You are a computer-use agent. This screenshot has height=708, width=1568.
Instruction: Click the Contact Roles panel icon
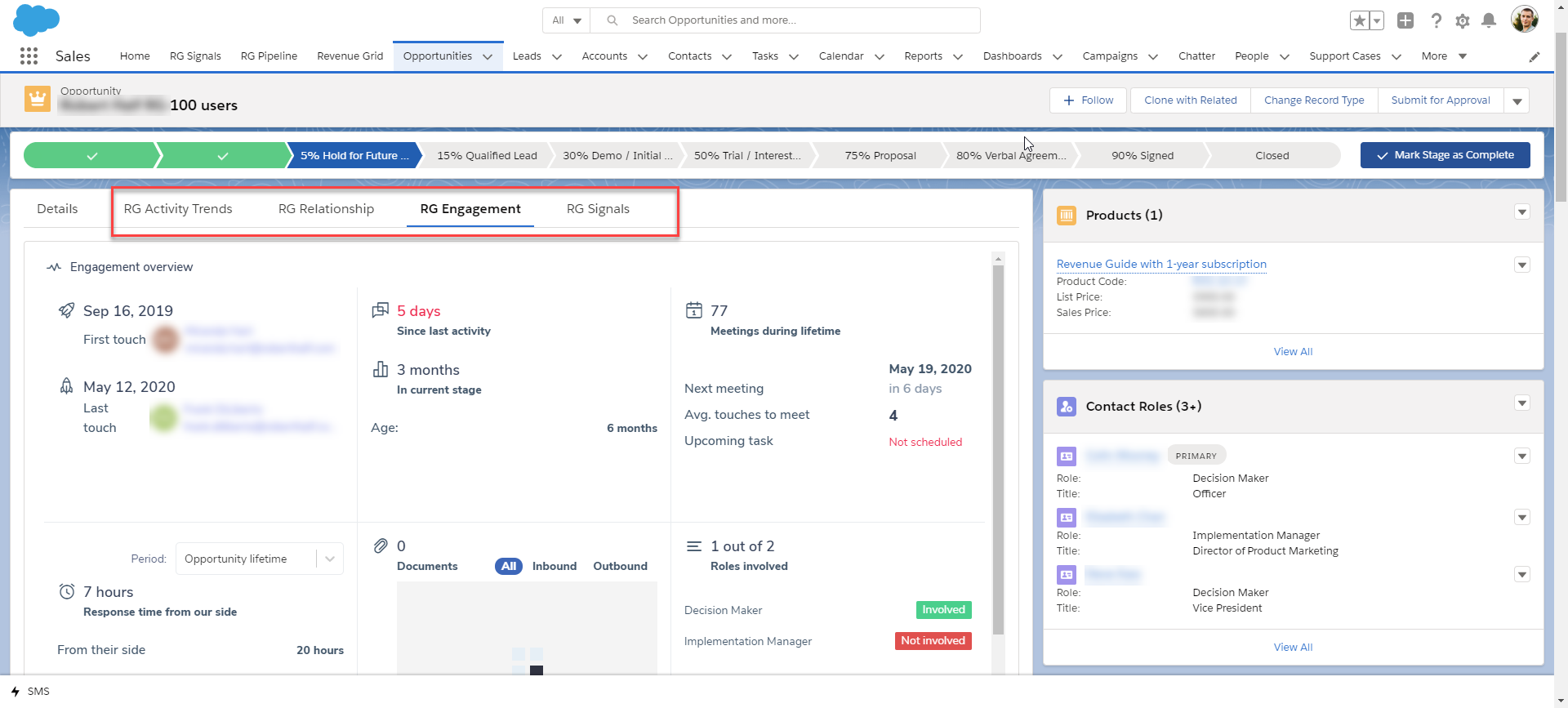pyautogui.click(x=1067, y=407)
